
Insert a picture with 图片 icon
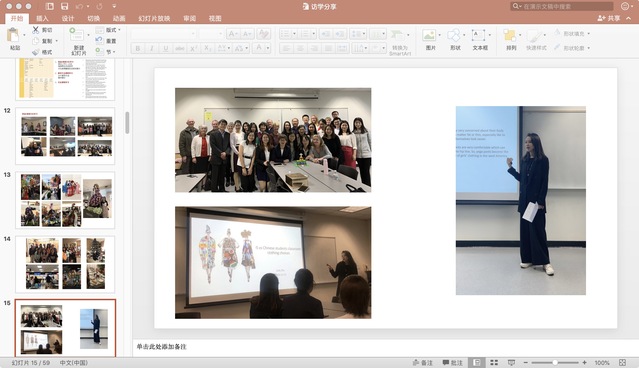[429, 35]
